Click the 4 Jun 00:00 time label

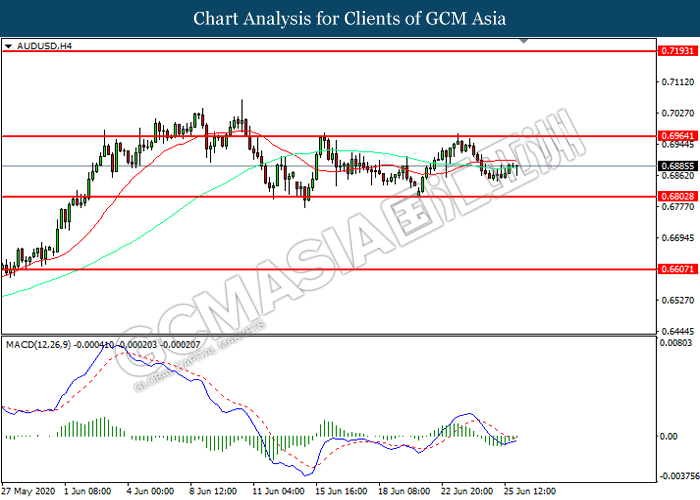[x=150, y=491]
